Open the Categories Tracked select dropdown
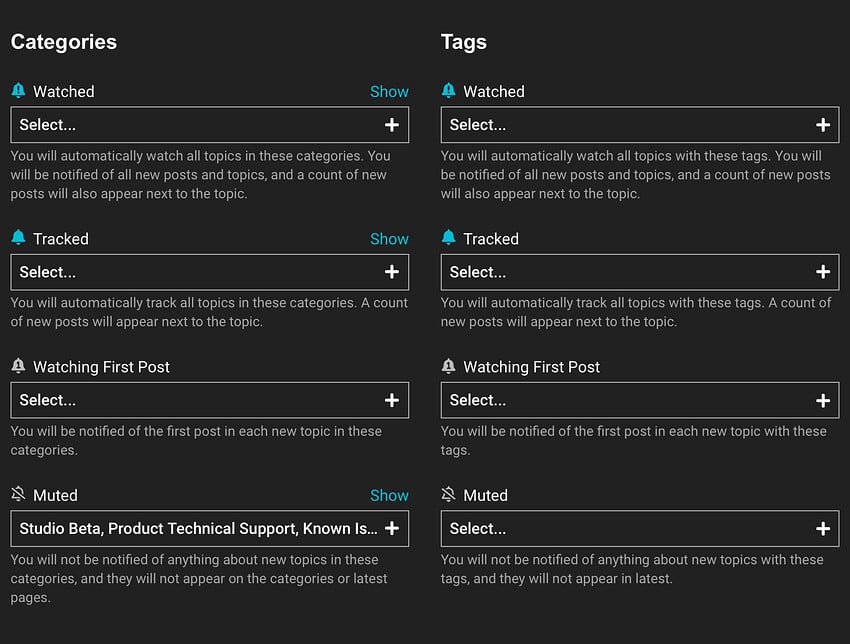The height and width of the screenshot is (644, 850). pyautogui.click(x=209, y=272)
